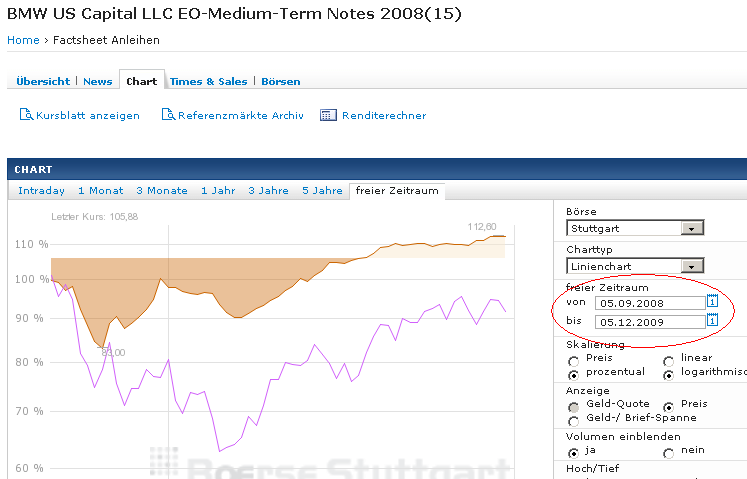747x479 pixels.
Task: Open calendar picker for the 'bis' date
Action: [x=713, y=321]
